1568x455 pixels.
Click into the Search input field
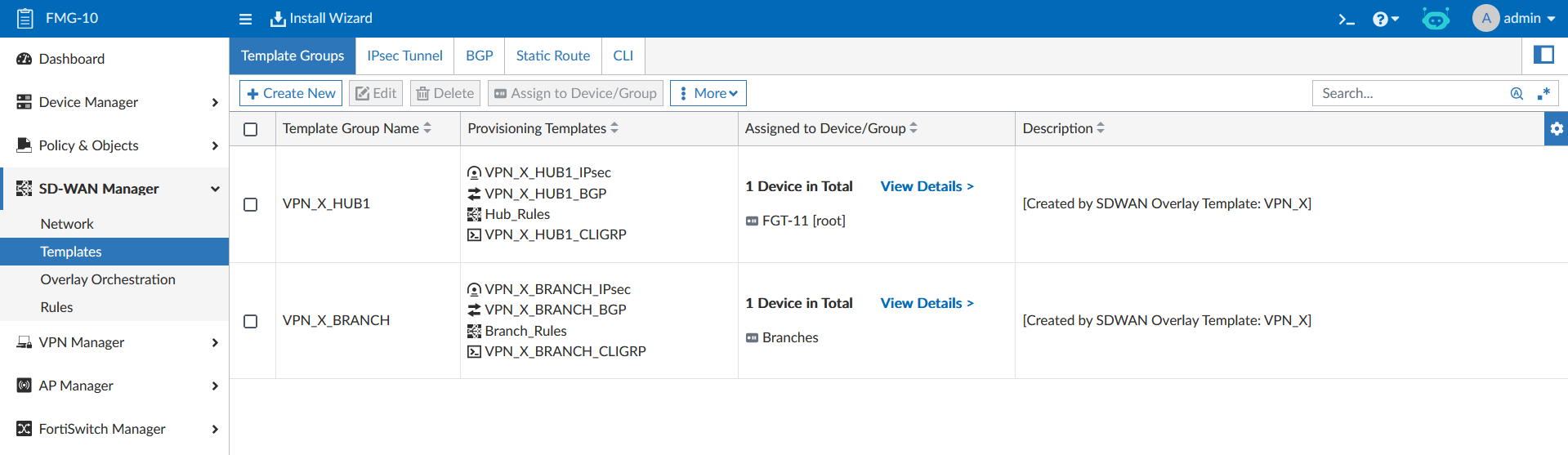tap(1409, 93)
